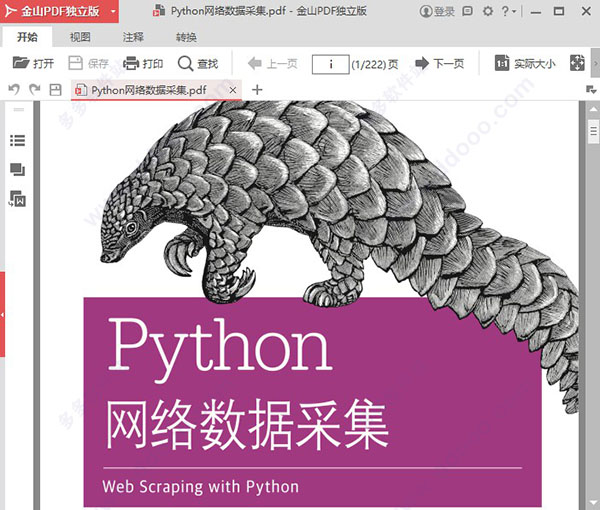
Task: Open the bookmarks outline panel icon
Action: [18, 140]
